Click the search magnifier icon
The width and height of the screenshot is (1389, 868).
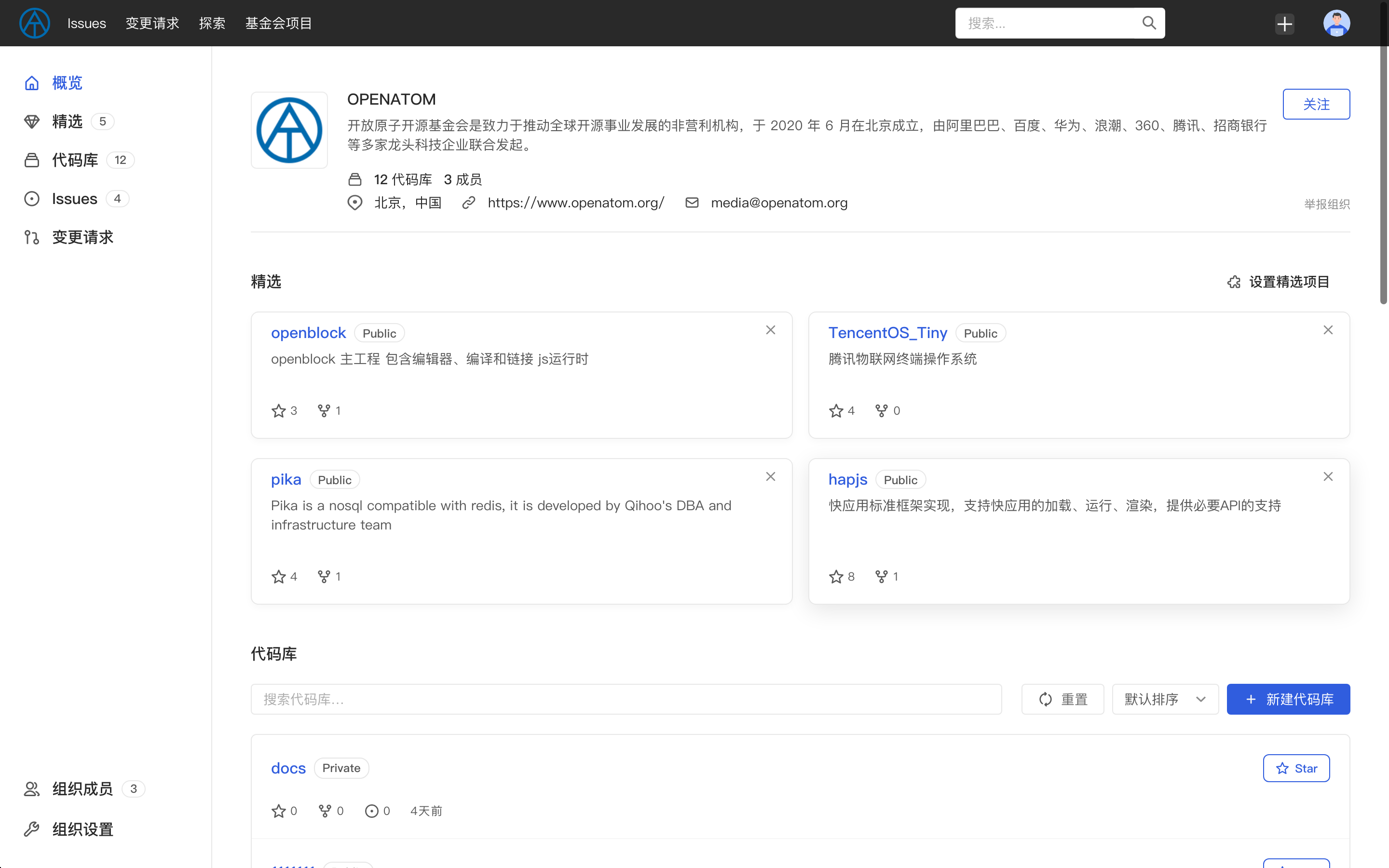[x=1148, y=23]
